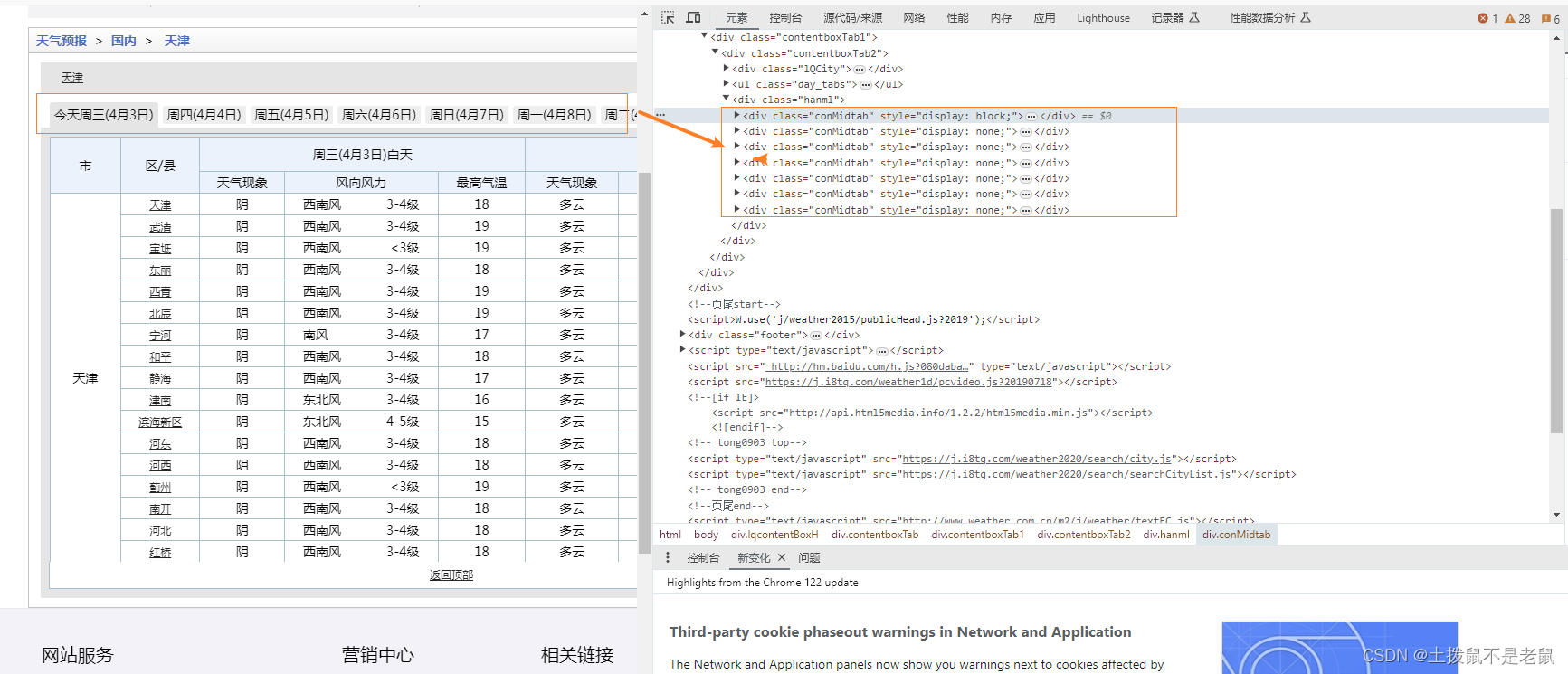Select 周日(4月7日) day tab
The width and height of the screenshot is (1568, 674).
(x=467, y=115)
